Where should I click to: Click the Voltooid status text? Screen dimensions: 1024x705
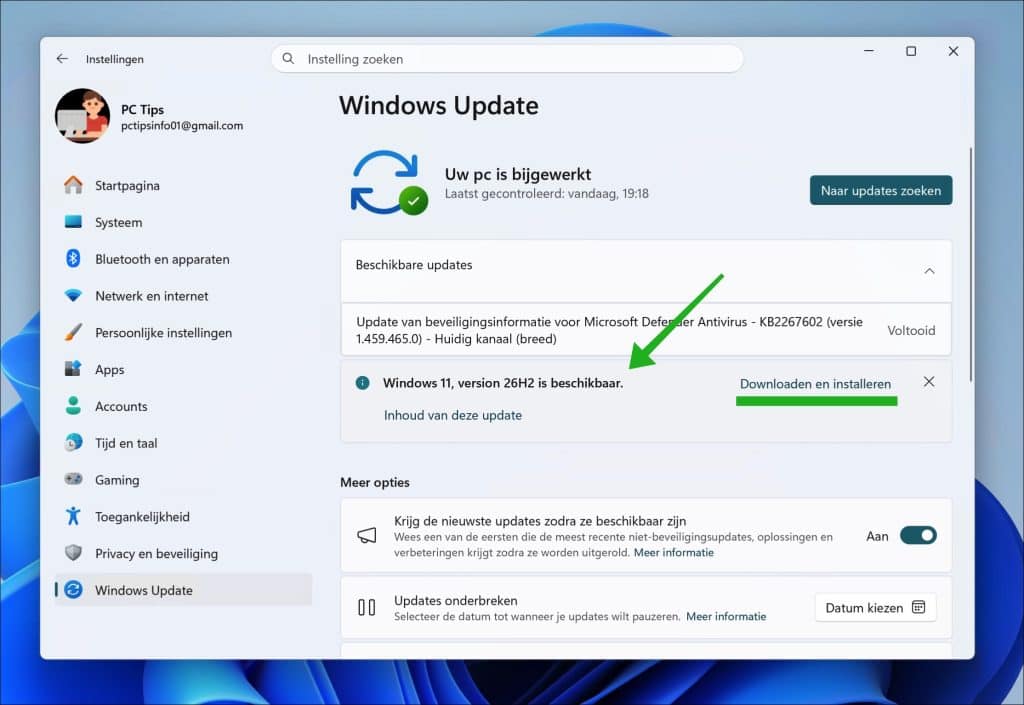[911, 330]
